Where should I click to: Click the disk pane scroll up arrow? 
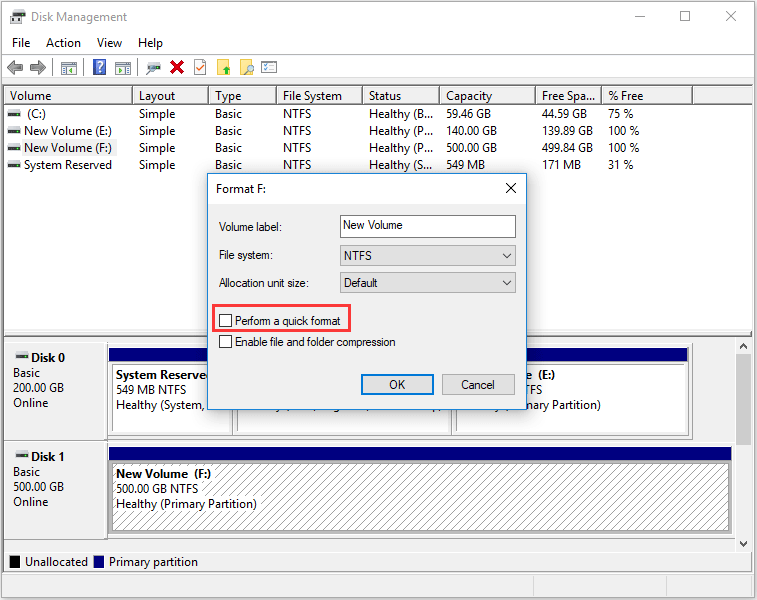click(x=743, y=346)
